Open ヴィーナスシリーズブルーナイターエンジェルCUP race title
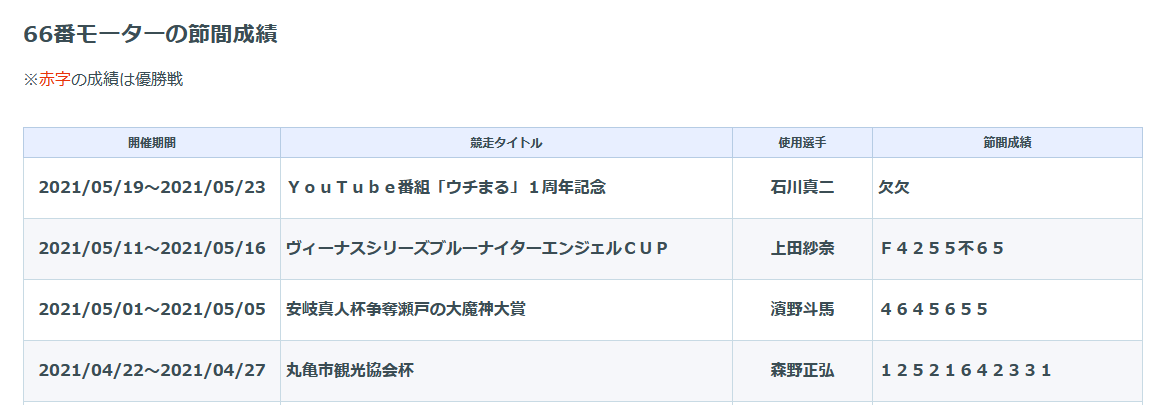Viewport: 1175px width, 405px height. point(477,248)
